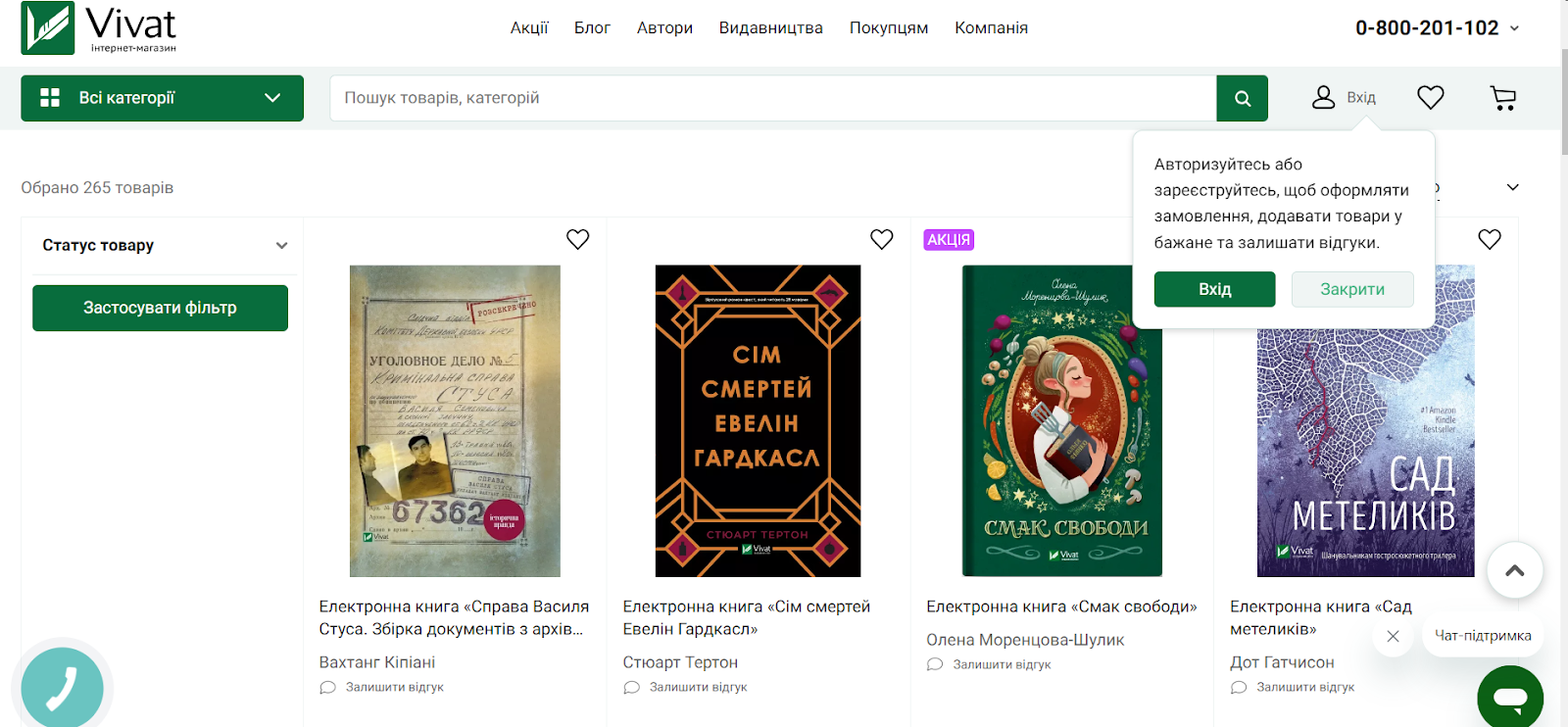Open «Справа Василя Стуса» book title link
Screen dimensions: 1568x727
pyautogui.click(x=454, y=618)
